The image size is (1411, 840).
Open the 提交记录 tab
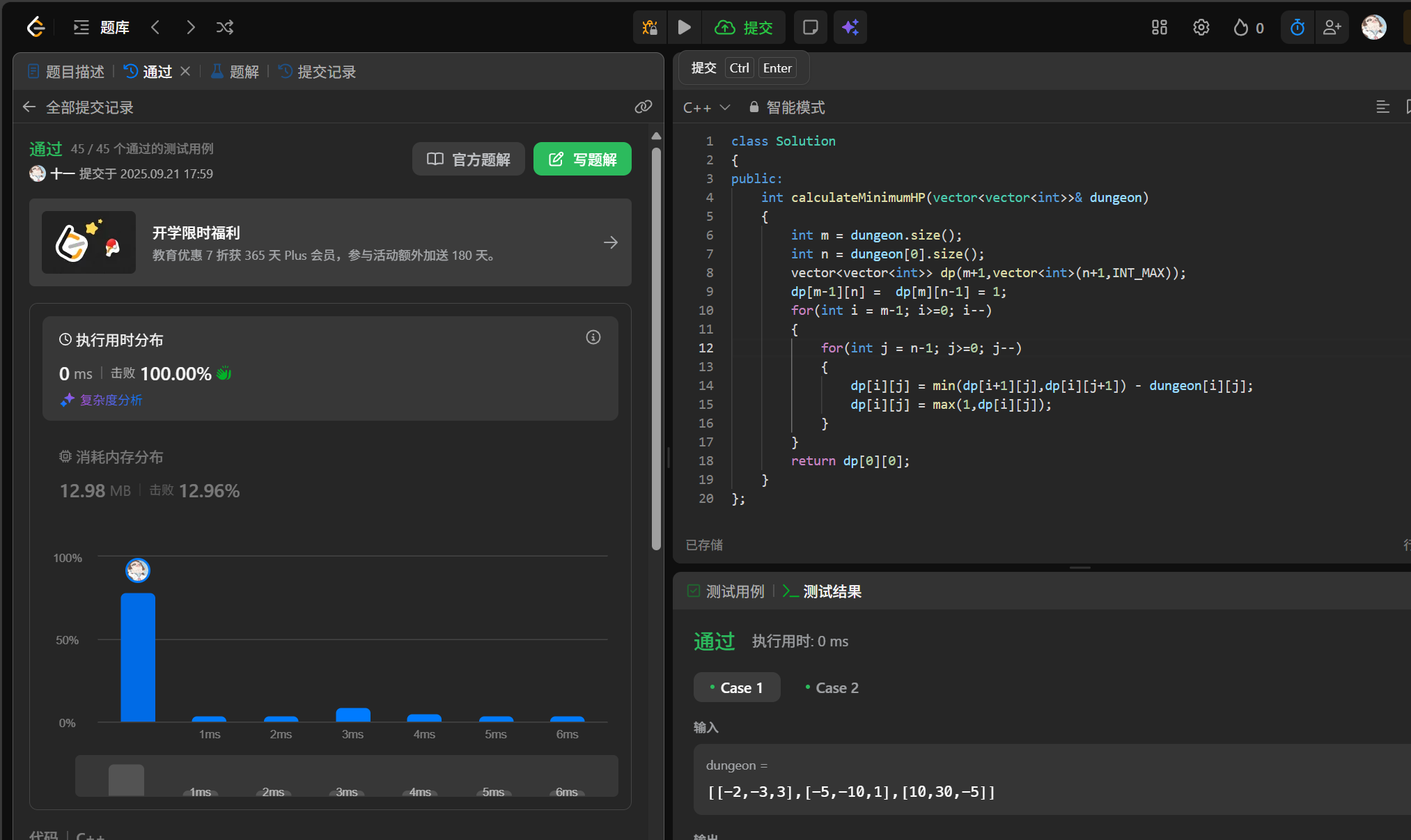(318, 72)
